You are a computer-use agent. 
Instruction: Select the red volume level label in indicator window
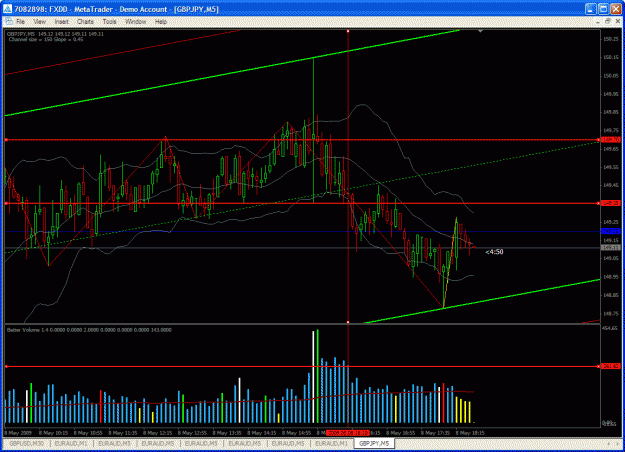coord(611,366)
